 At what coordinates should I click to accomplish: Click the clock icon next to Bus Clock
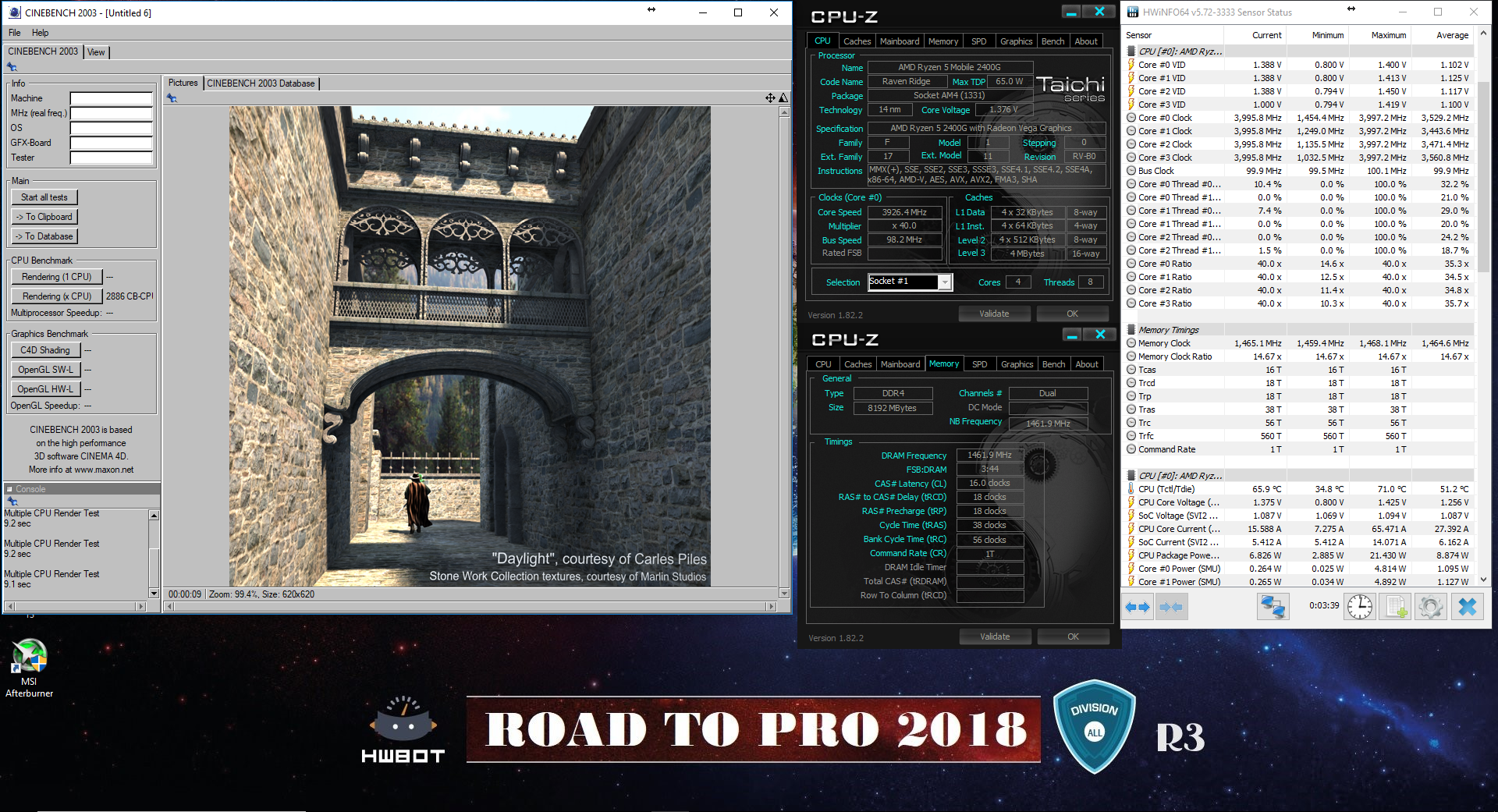1131,171
